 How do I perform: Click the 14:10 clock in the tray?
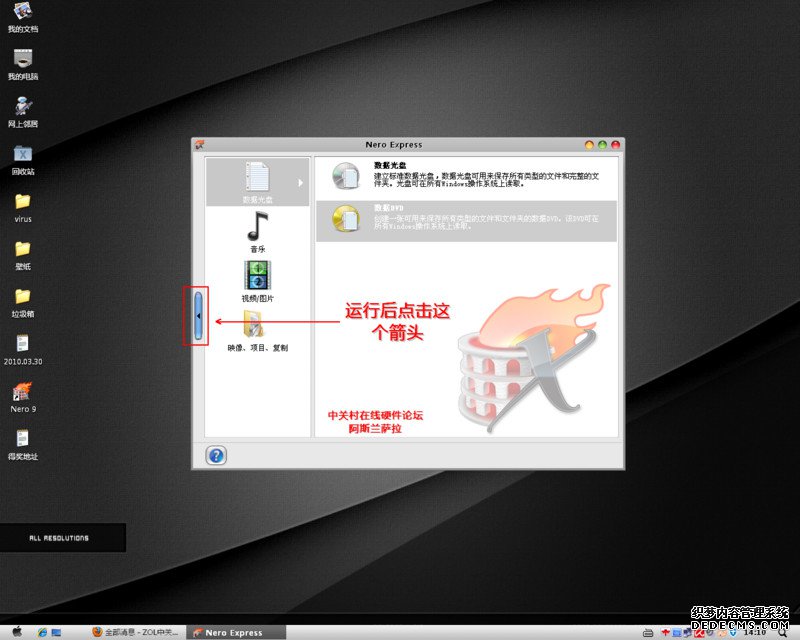click(x=755, y=632)
